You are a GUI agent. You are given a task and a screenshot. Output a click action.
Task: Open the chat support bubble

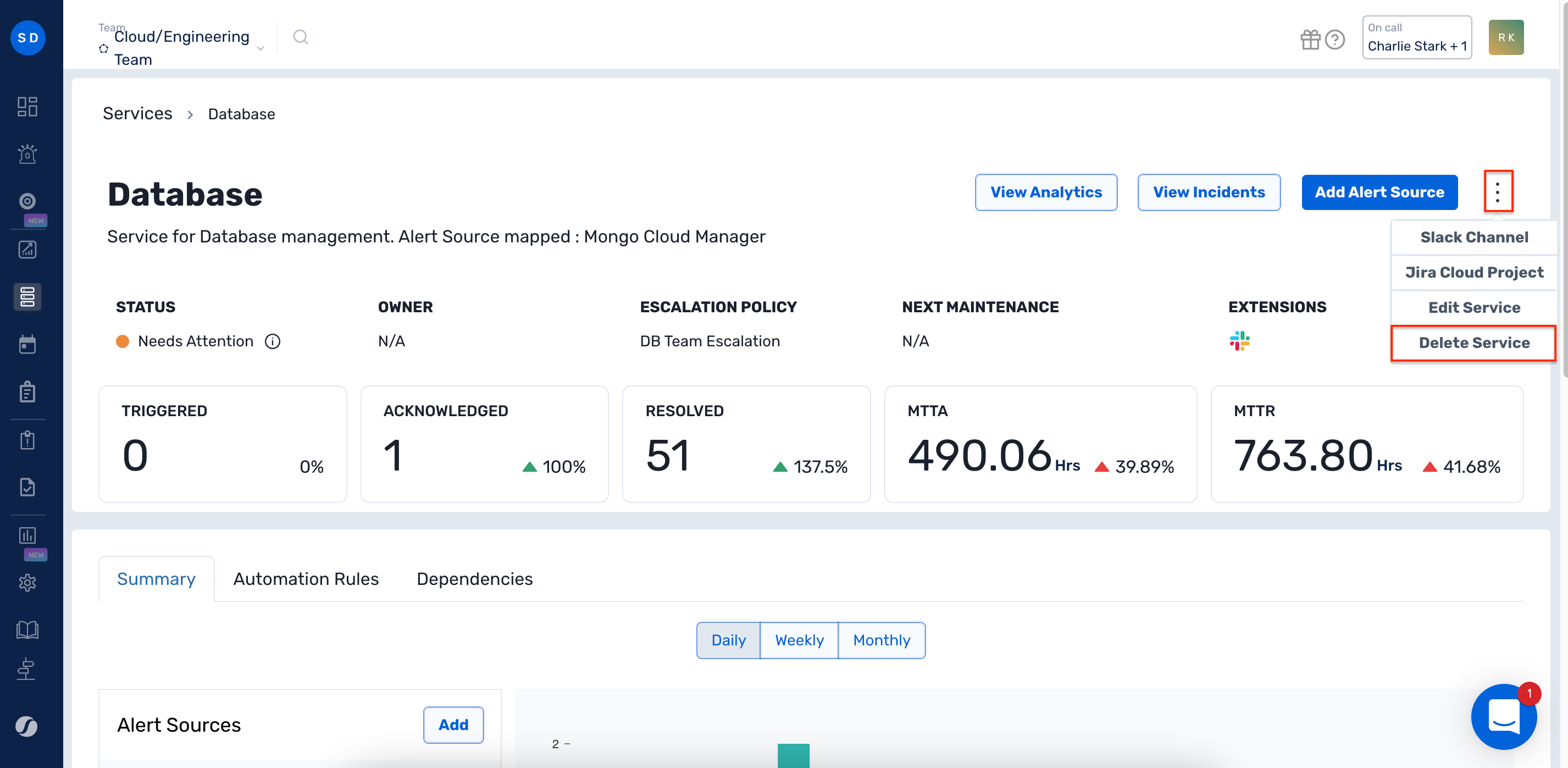[1504, 716]
